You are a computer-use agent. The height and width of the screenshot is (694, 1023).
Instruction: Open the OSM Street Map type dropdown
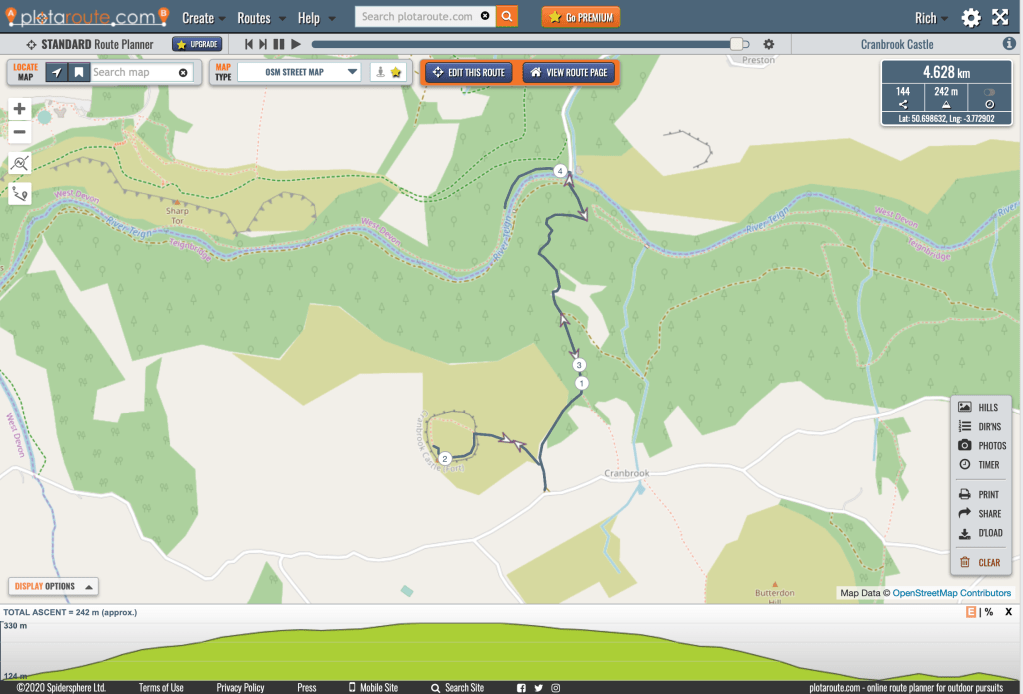(x=297, y=72)
